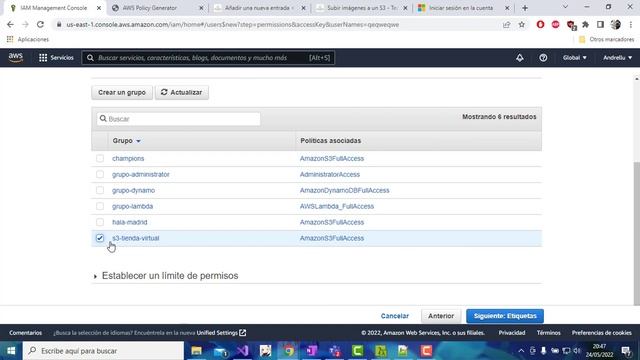Viewport: 640px width, 360px height.
Task: Click the browser back arrow
Action: click(10, 24)
